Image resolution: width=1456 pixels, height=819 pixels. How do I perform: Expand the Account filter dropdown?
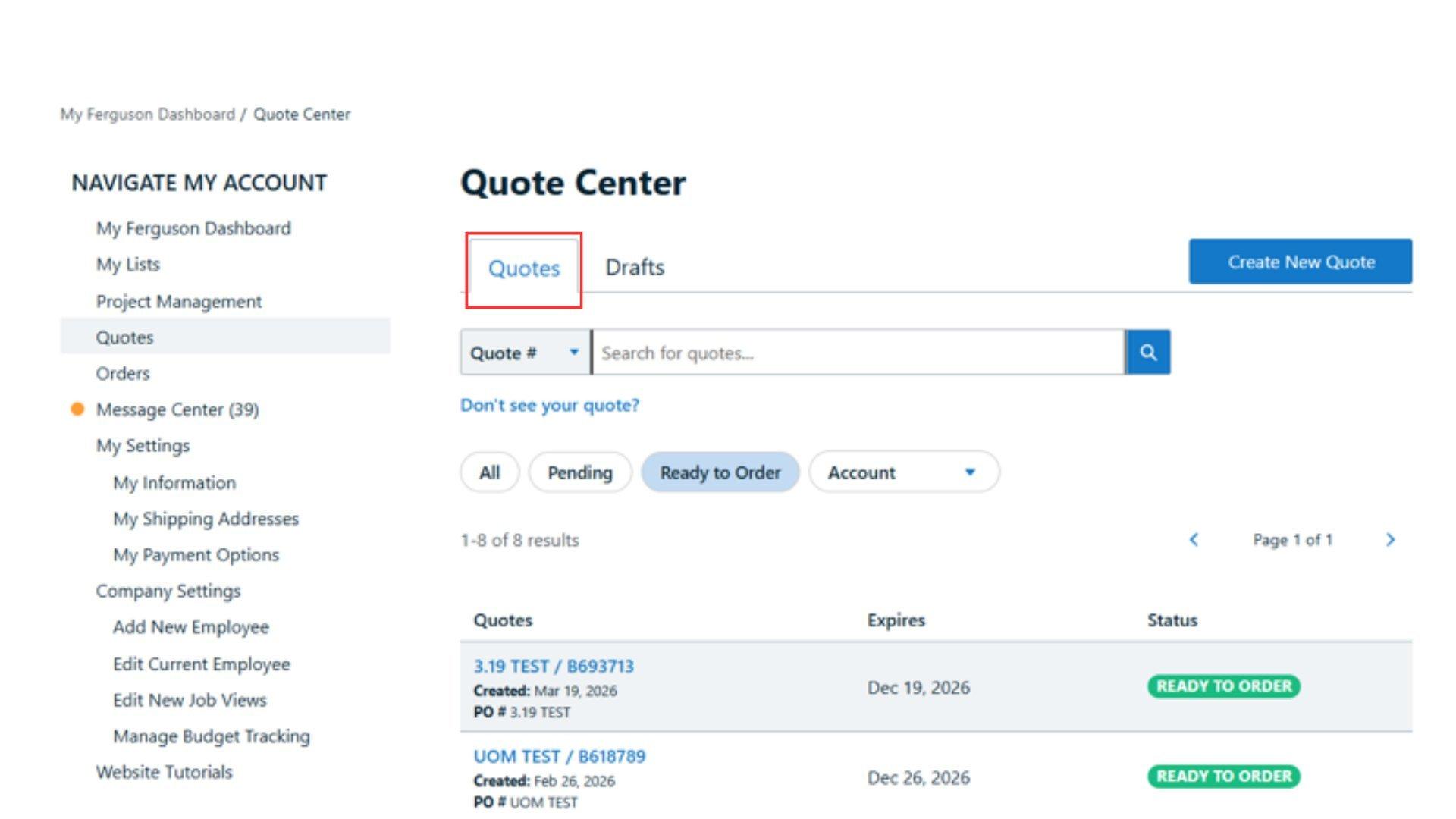[904, 472]
